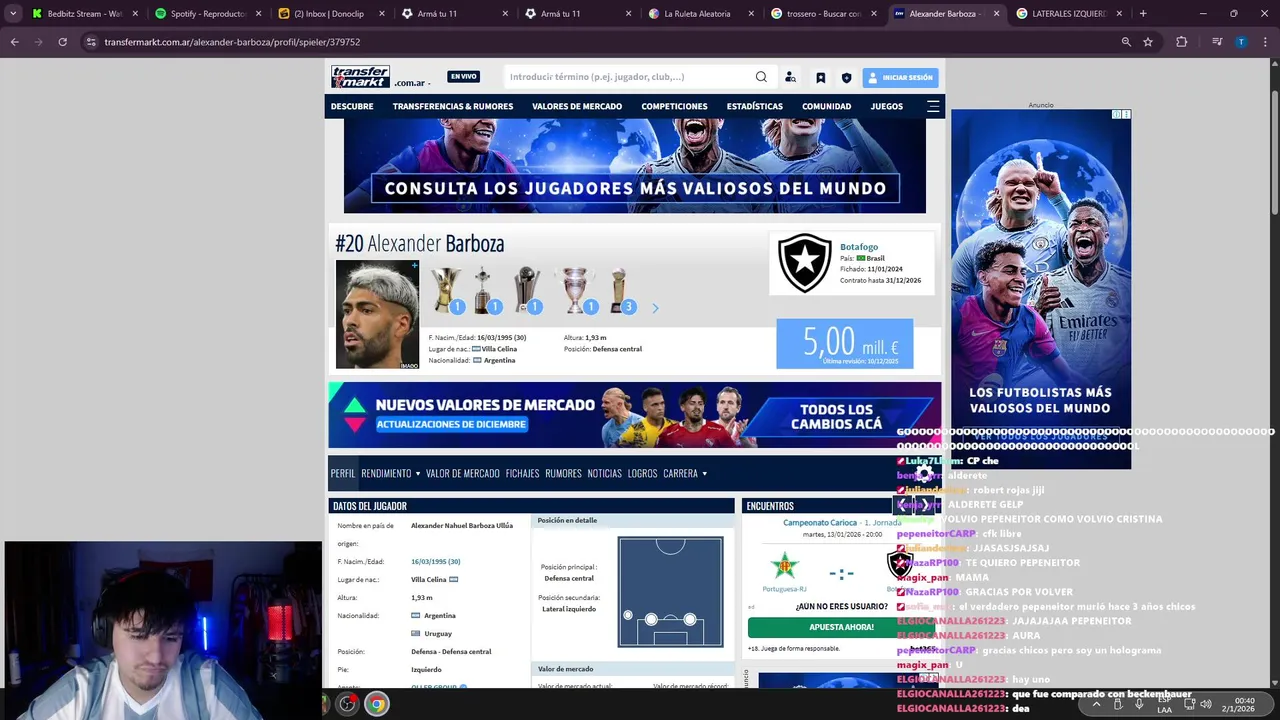Bookmark this page with the star icon

pos(1148,42)
